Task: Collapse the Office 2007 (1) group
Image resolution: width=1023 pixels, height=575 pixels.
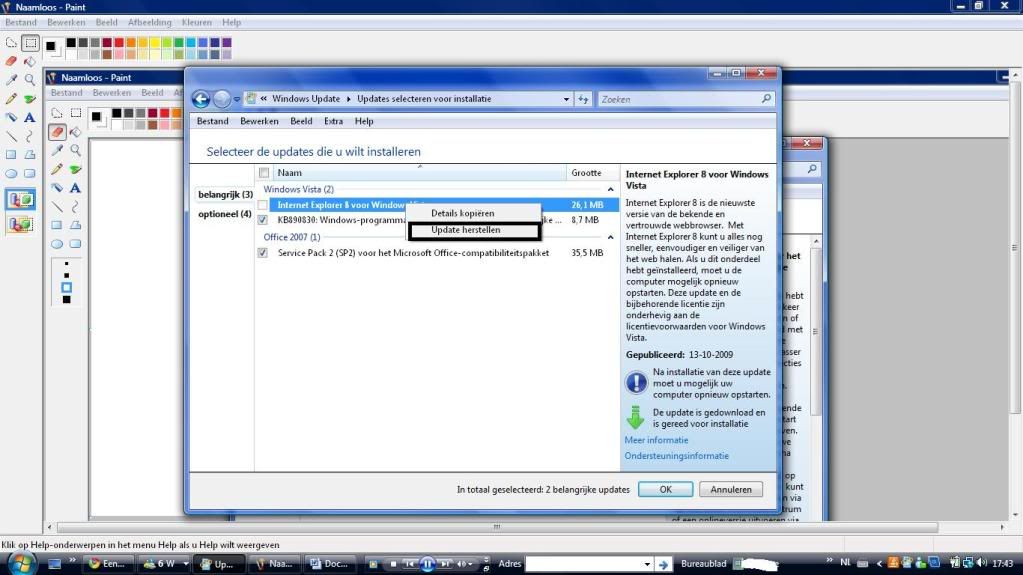Action: point(611,237)
